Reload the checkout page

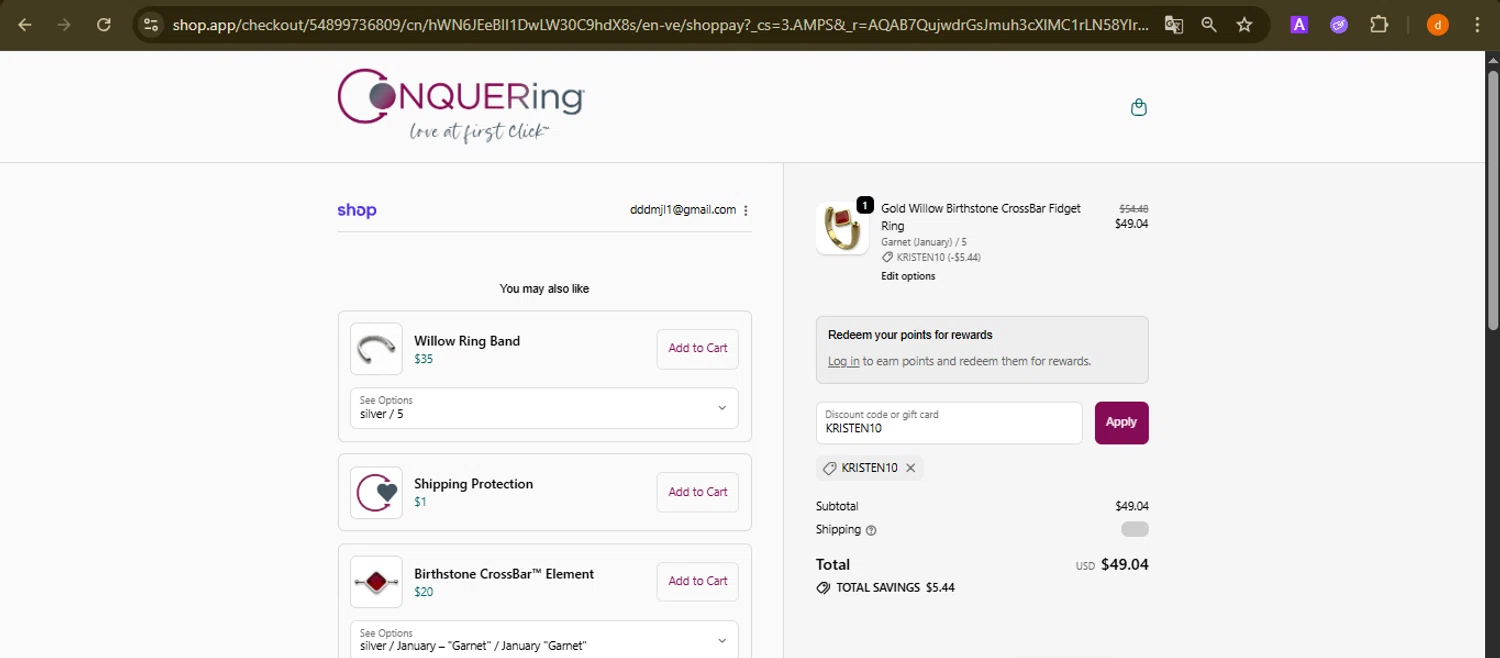104,25
